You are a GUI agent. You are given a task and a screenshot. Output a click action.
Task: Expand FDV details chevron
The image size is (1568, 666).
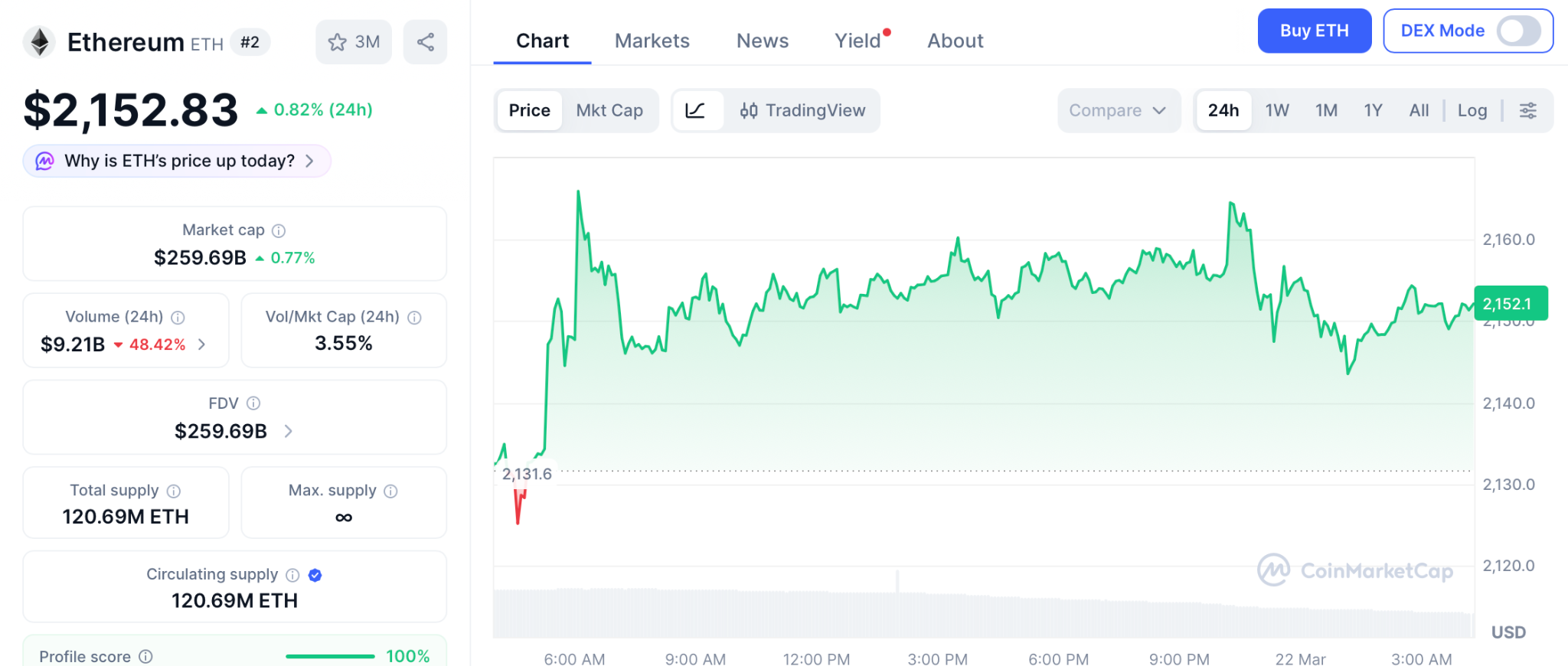pyautogui.click(x=289, y=431)
